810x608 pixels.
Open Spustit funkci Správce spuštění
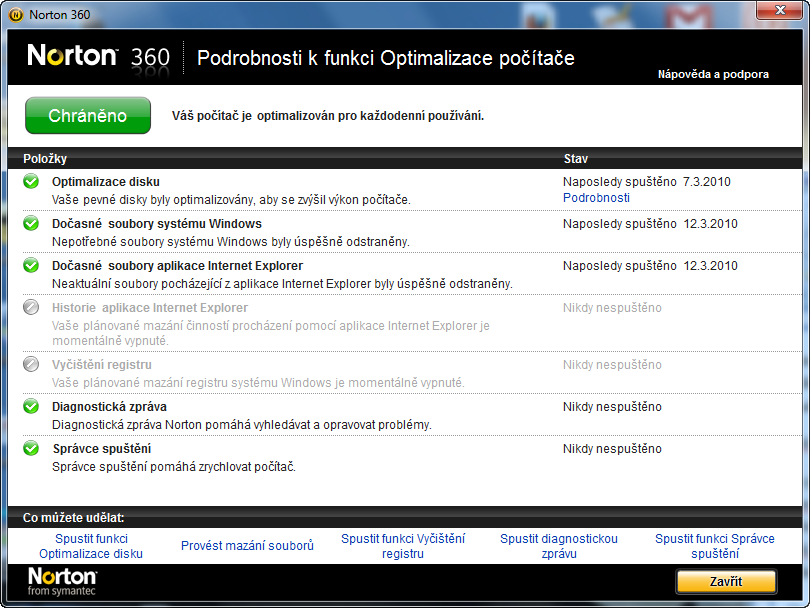click(x=715, y=546)
